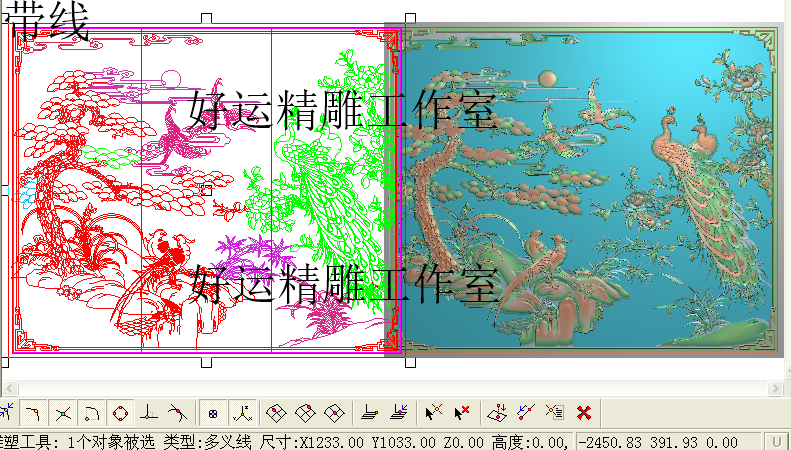Viewport: 791px width, 450px height.
Task: Click the horizontal scrollbar track
Action: click(x=393, y=388)
